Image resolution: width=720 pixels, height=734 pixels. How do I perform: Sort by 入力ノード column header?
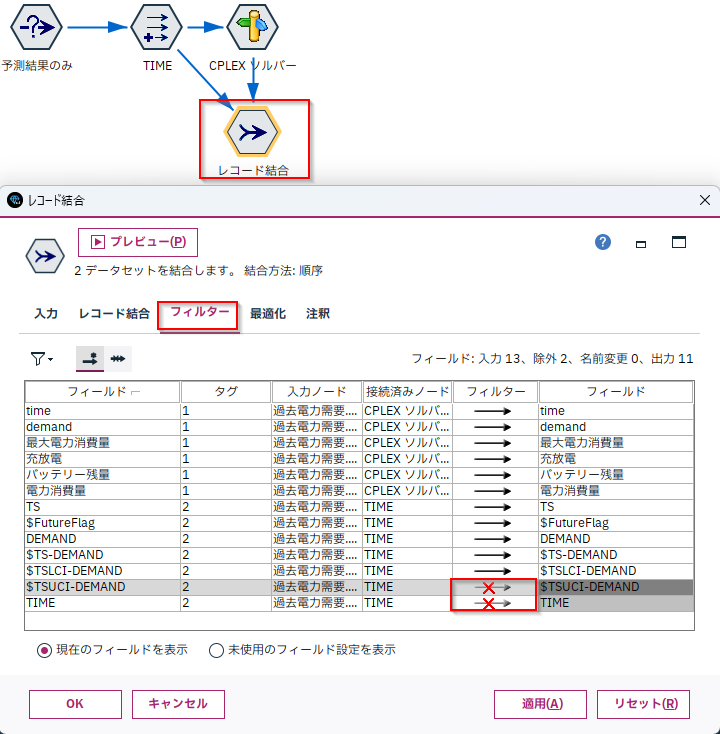tap(317, 392)
